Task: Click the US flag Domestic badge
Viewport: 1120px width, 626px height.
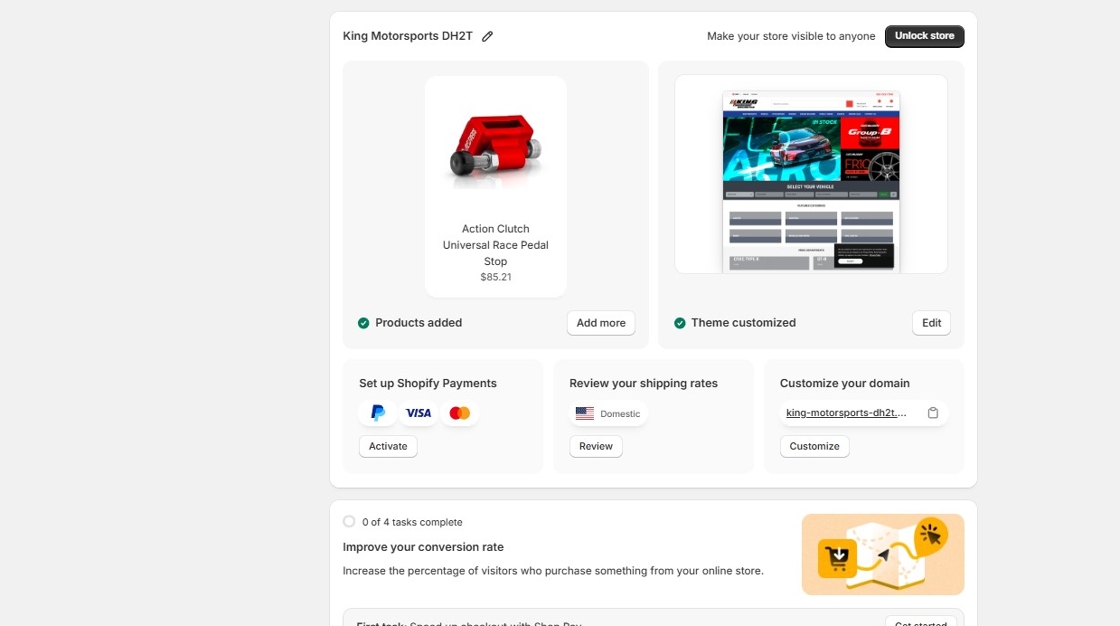Action: tap(609, 414)
